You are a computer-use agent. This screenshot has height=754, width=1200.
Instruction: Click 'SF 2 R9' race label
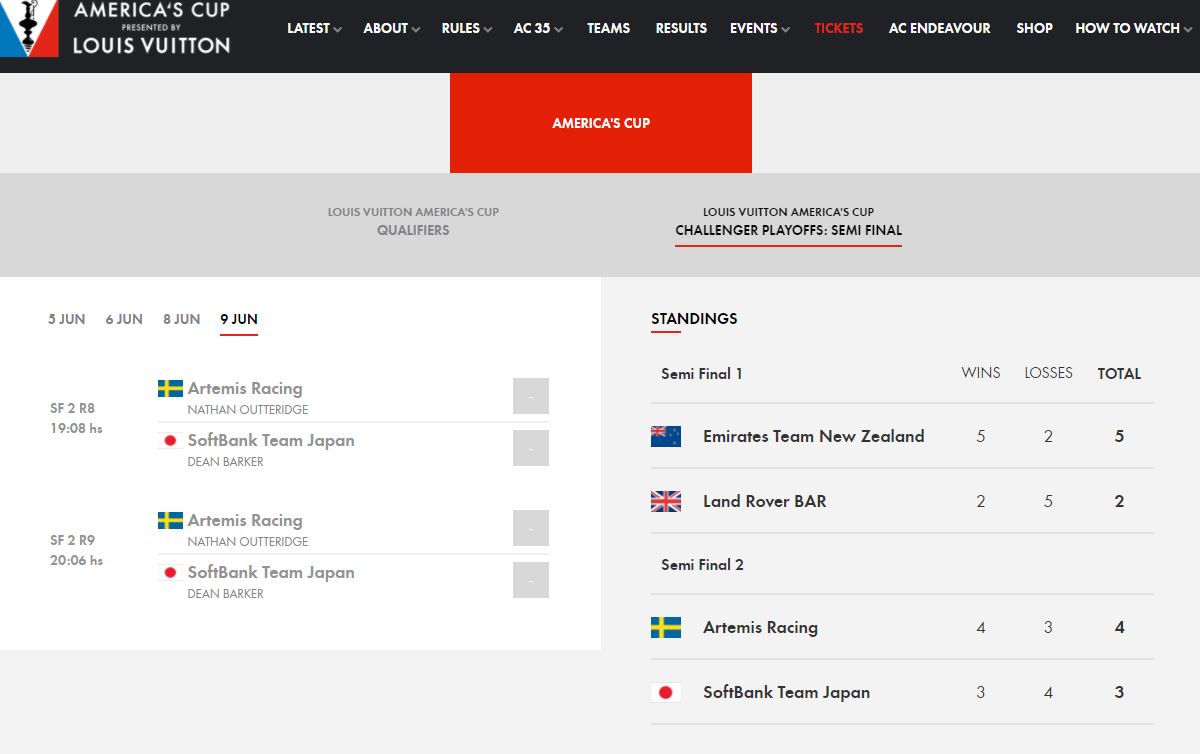tap(72, 540)
